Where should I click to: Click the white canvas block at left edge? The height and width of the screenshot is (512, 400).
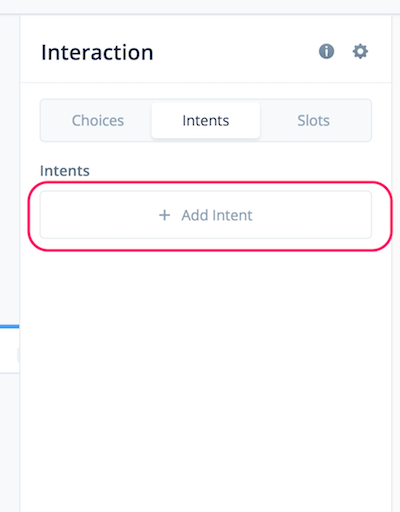tap(9, 351)
